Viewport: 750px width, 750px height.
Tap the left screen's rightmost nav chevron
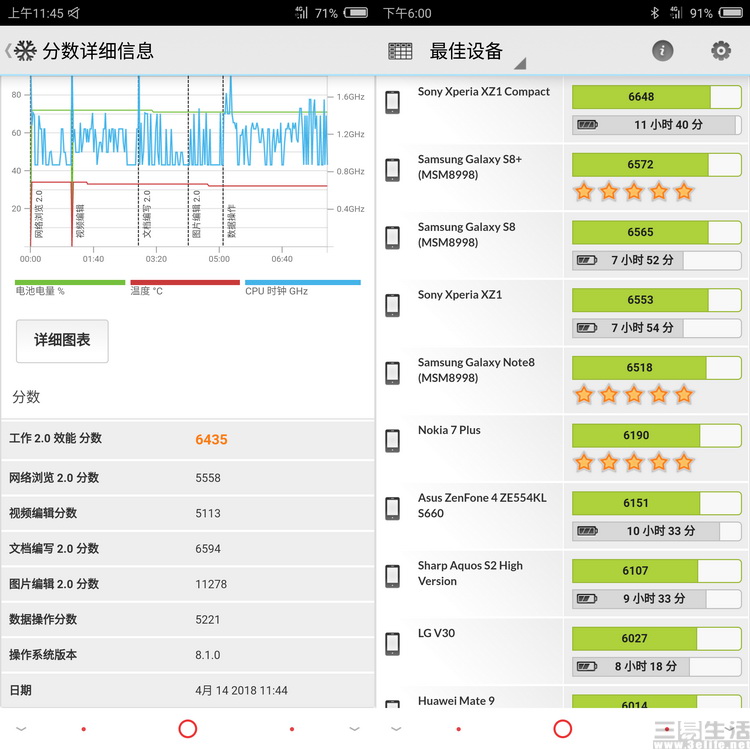point(354,729)
